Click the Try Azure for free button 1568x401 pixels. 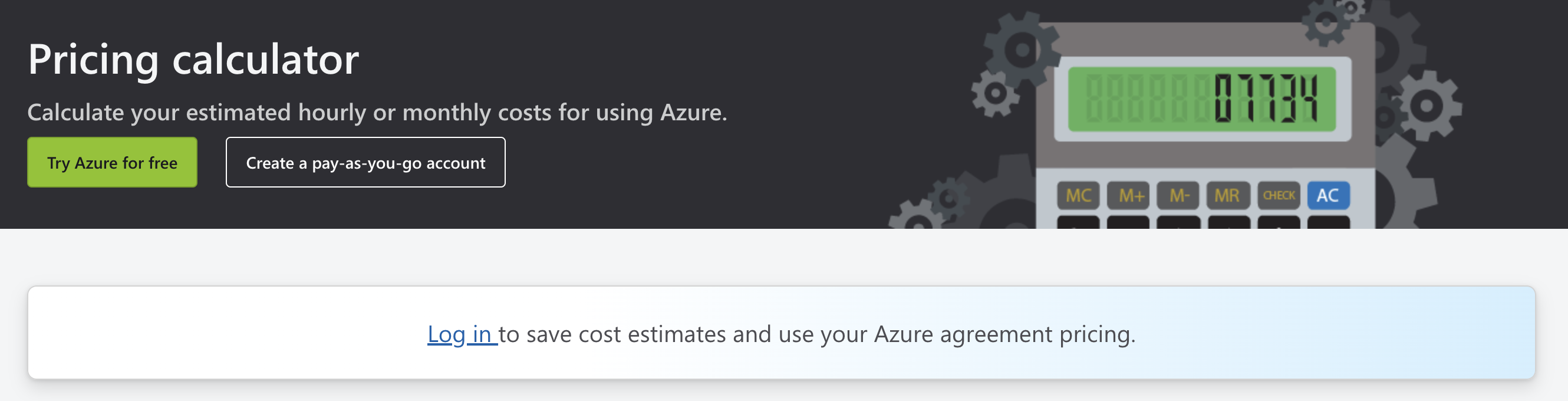[x=112, y=163]
